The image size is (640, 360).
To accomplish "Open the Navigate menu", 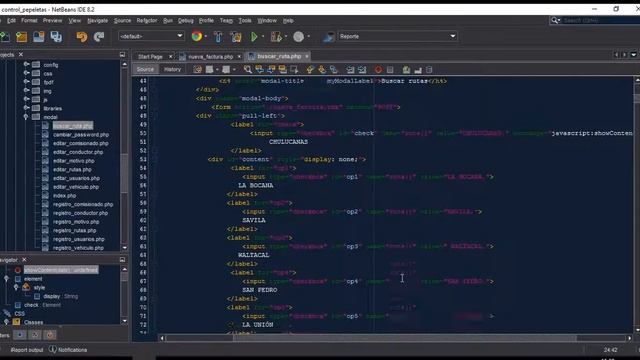I will coord(98,20).
